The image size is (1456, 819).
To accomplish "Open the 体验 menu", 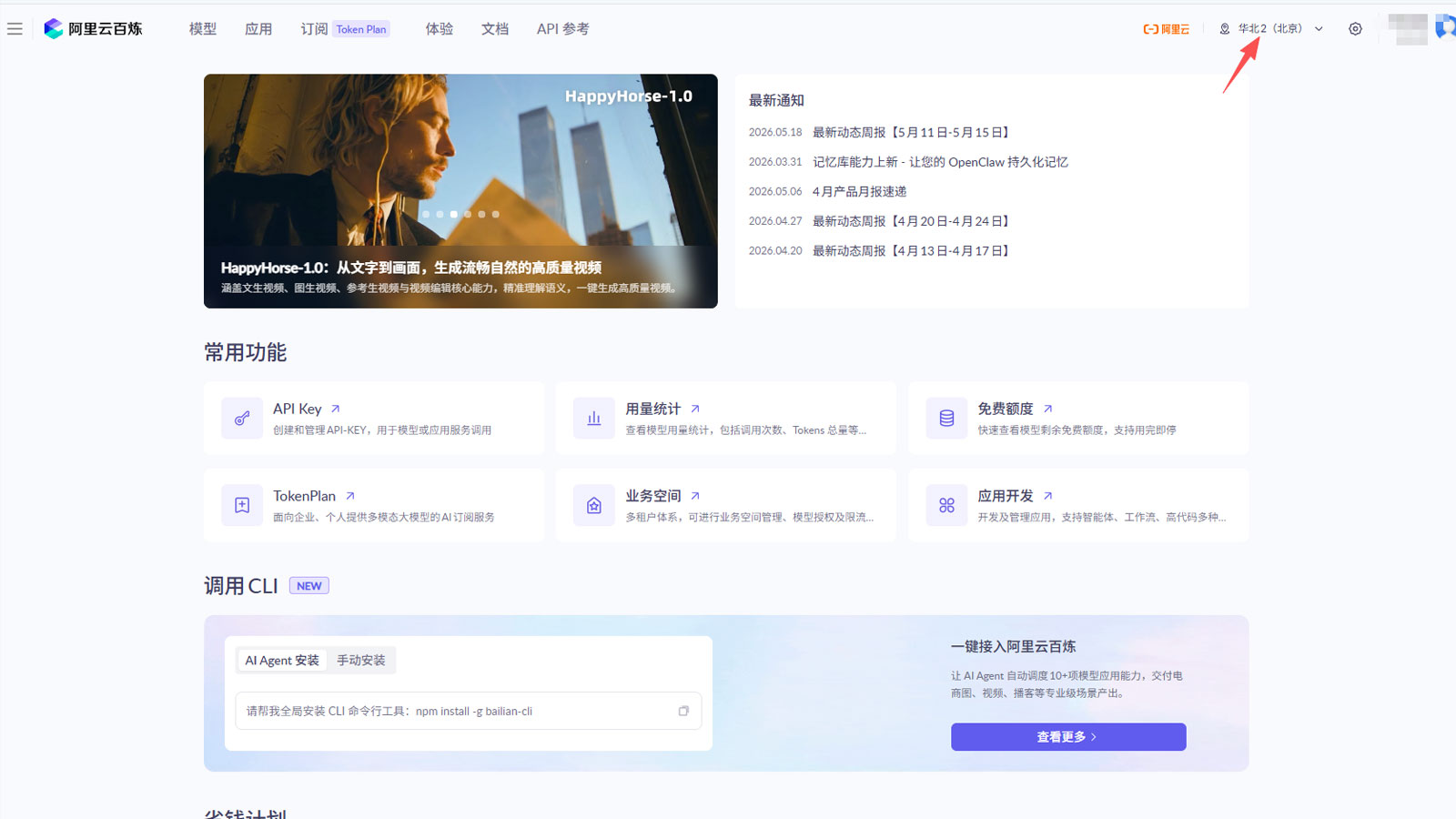I will 440,29.
